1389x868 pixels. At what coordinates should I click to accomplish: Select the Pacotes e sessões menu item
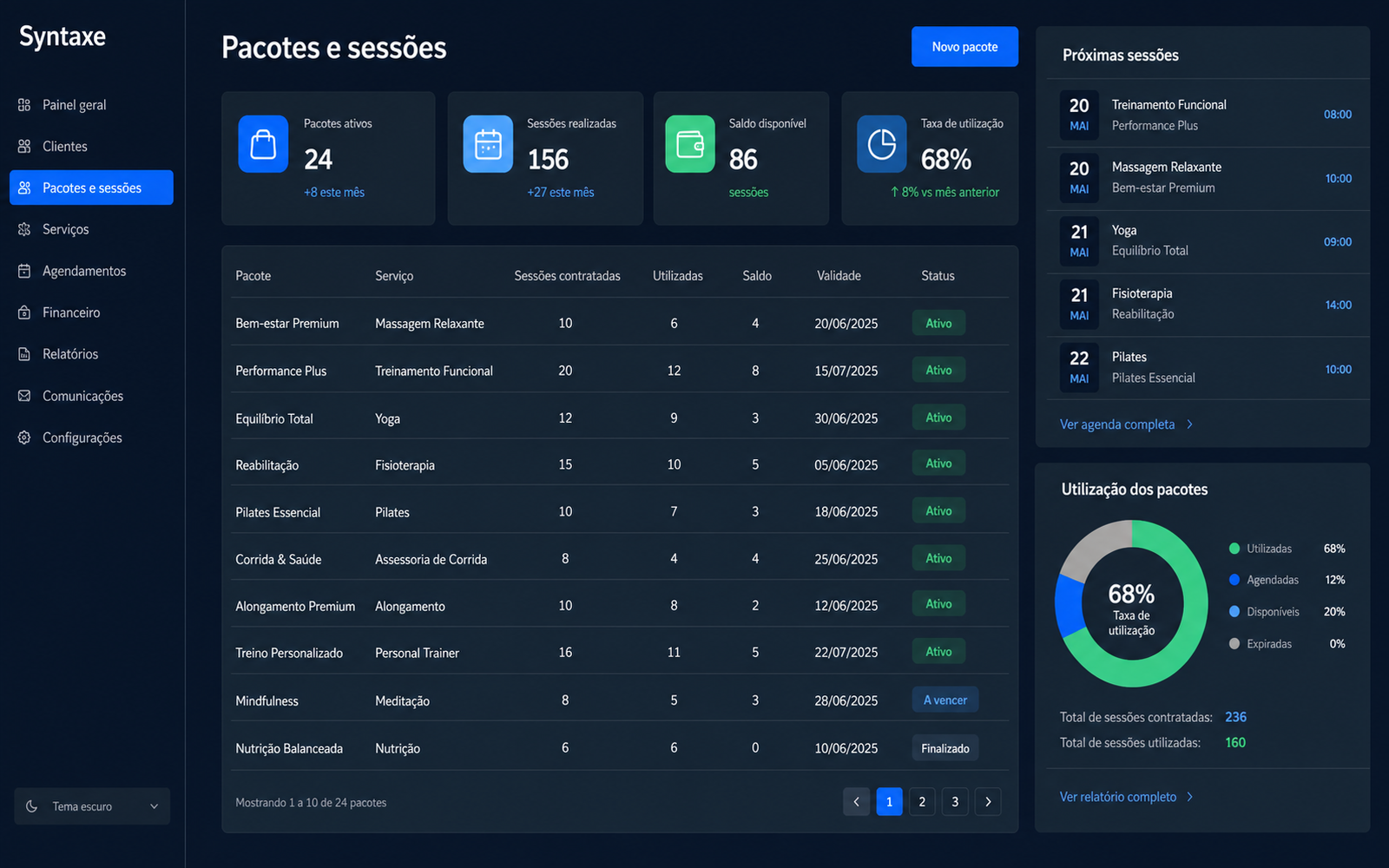[91, 187]
